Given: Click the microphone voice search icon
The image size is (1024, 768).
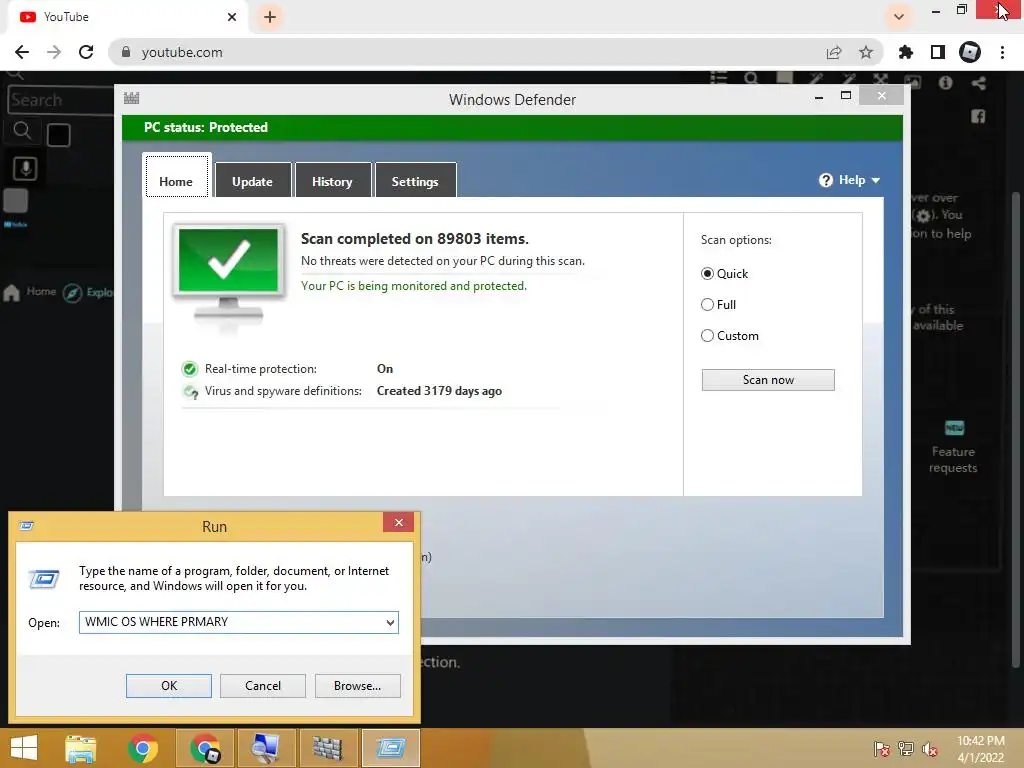Looking at the screenshot, I should click(x=25, y=168).
